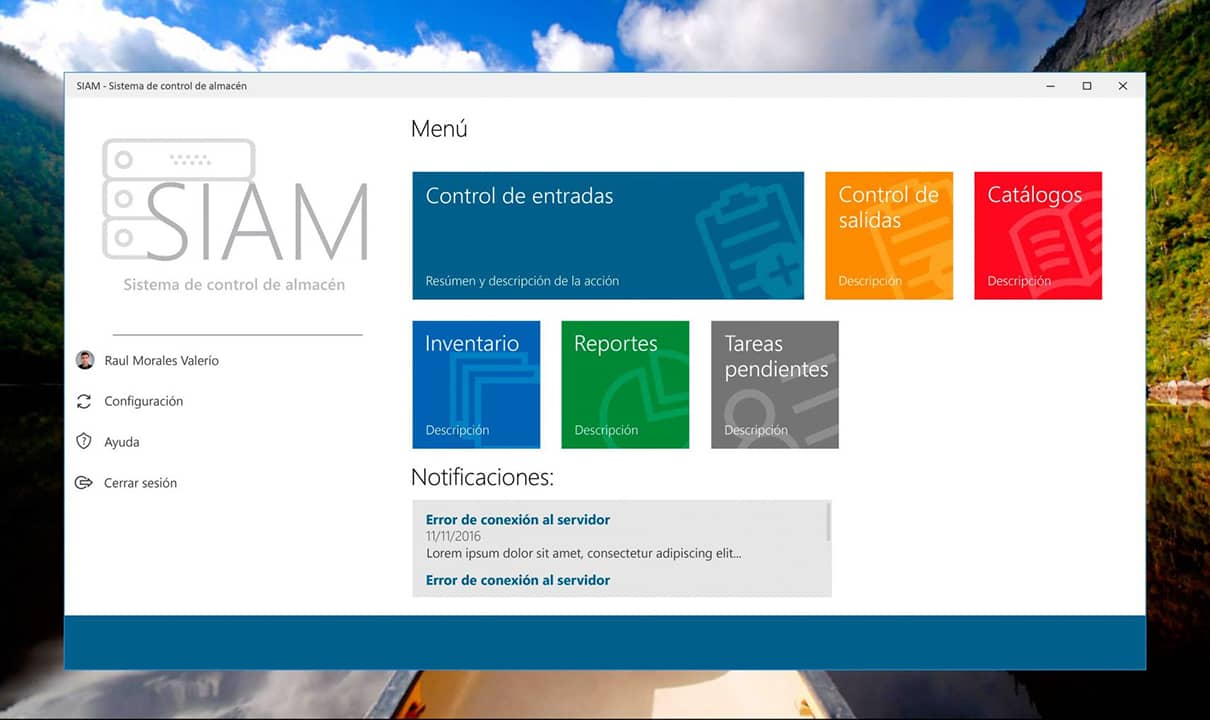The width and height of the screenshot is (1210, 720).
Task: Click the Descripción text on Catálogos tile
Action: tap(1019, 281)
